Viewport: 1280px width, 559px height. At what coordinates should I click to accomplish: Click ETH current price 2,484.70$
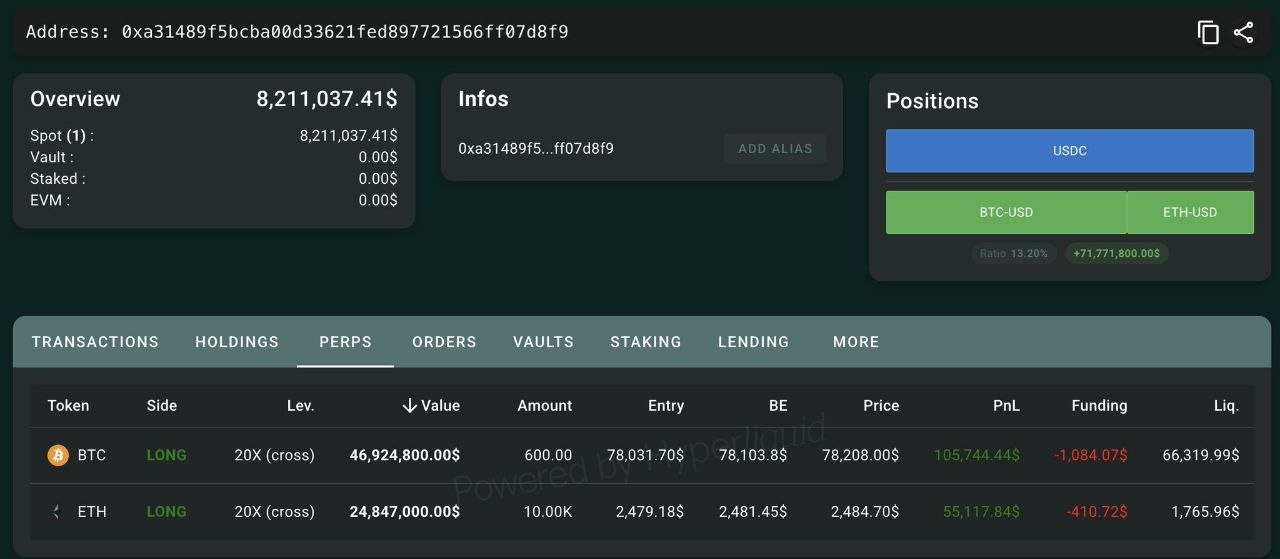click(865, 511)
